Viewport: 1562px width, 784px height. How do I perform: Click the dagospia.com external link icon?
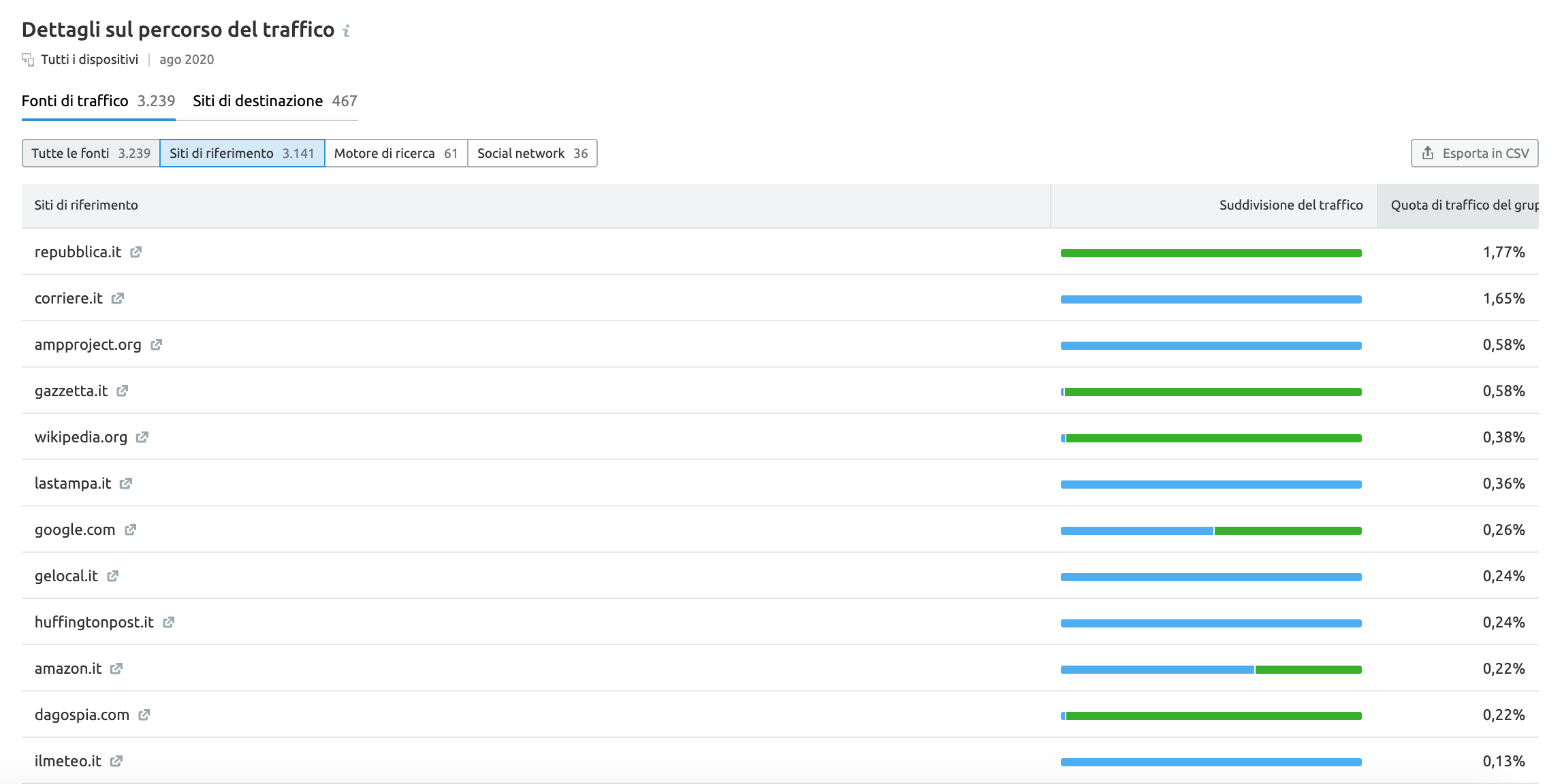point(144,715)
